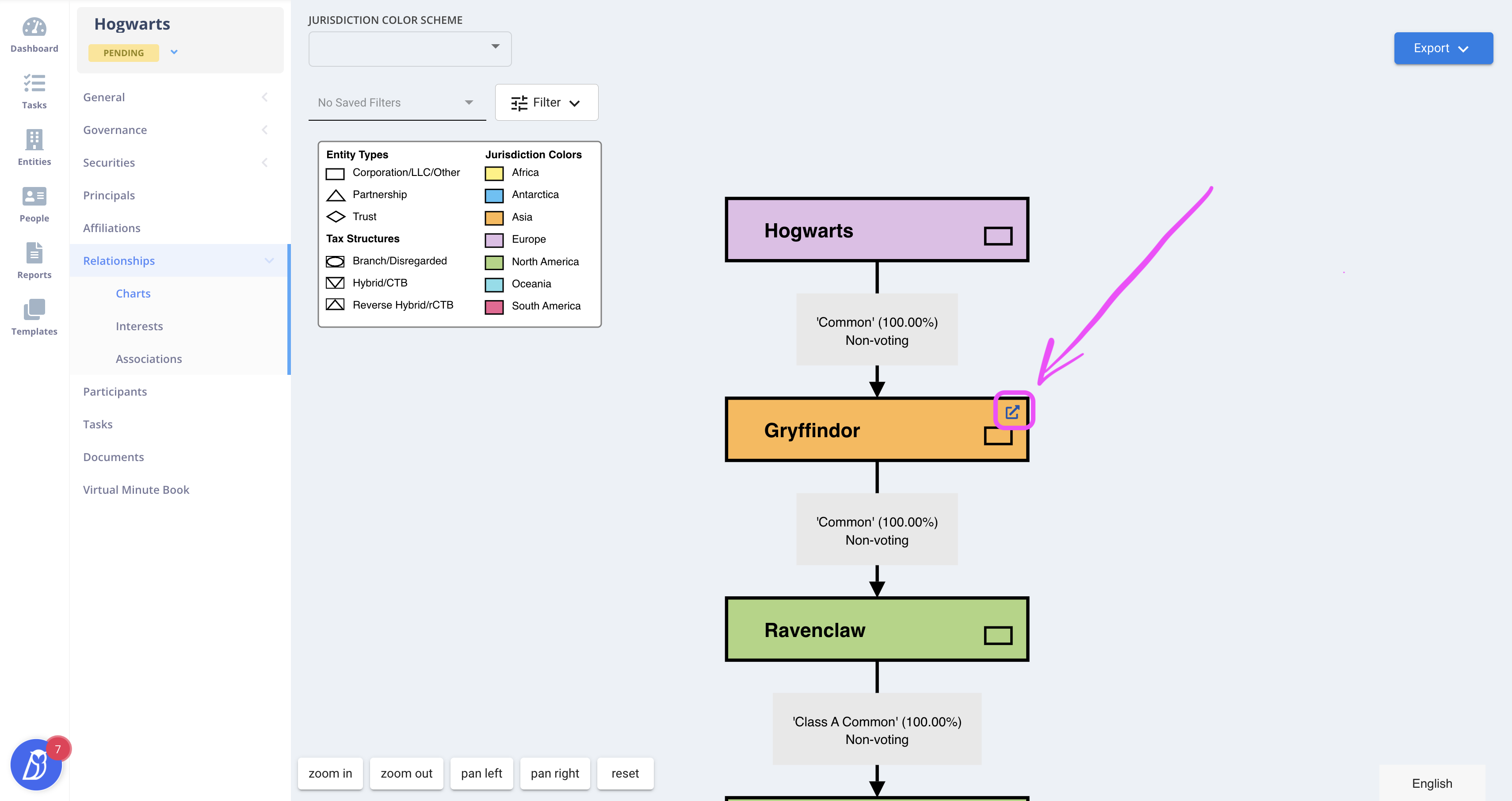This screenshot has height=801, width=1512.
Task: Open the People contact-card icon
Action: click(x=34, y=196)
